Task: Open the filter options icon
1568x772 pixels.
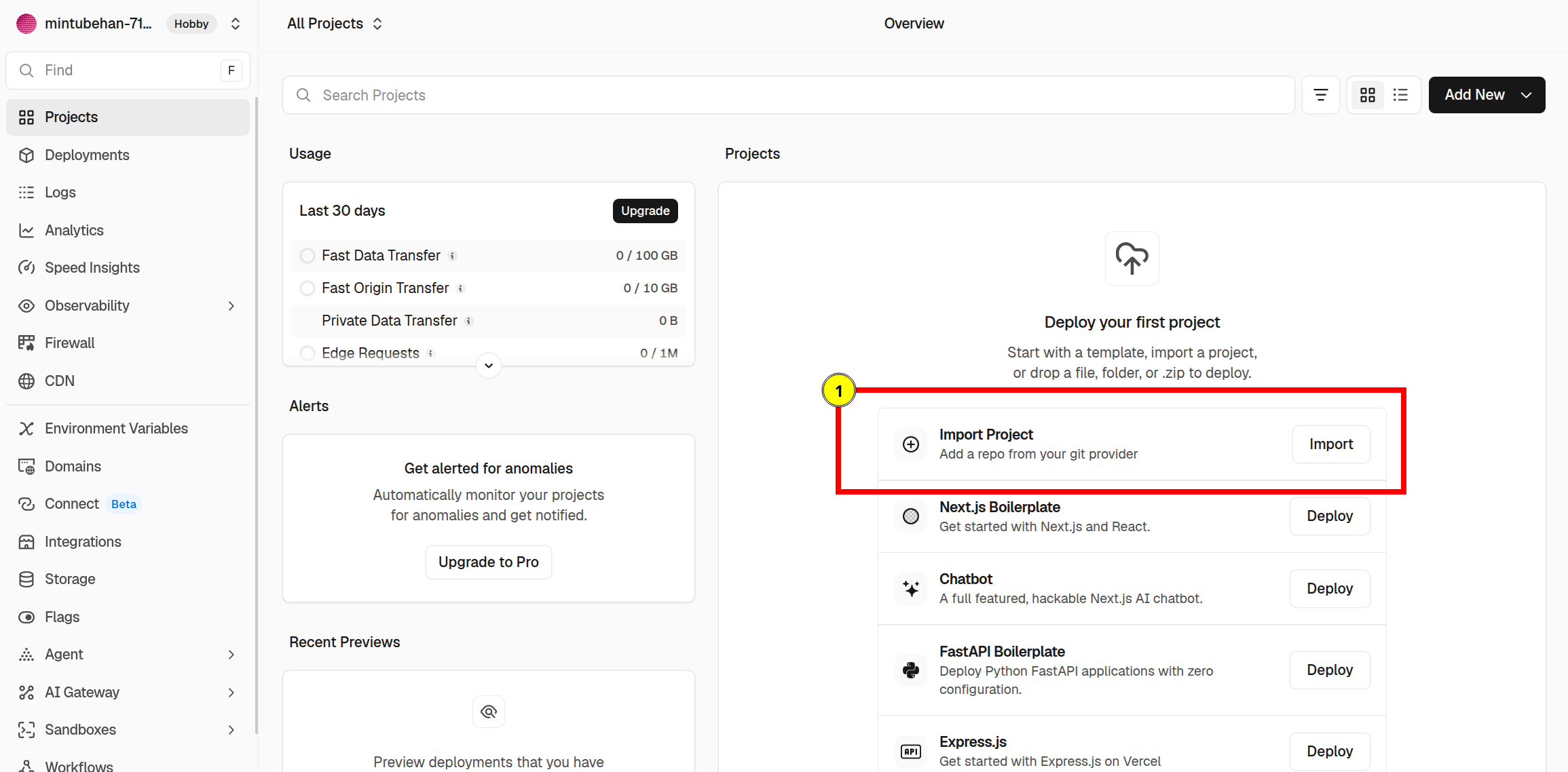Action: click(1320, 95)
